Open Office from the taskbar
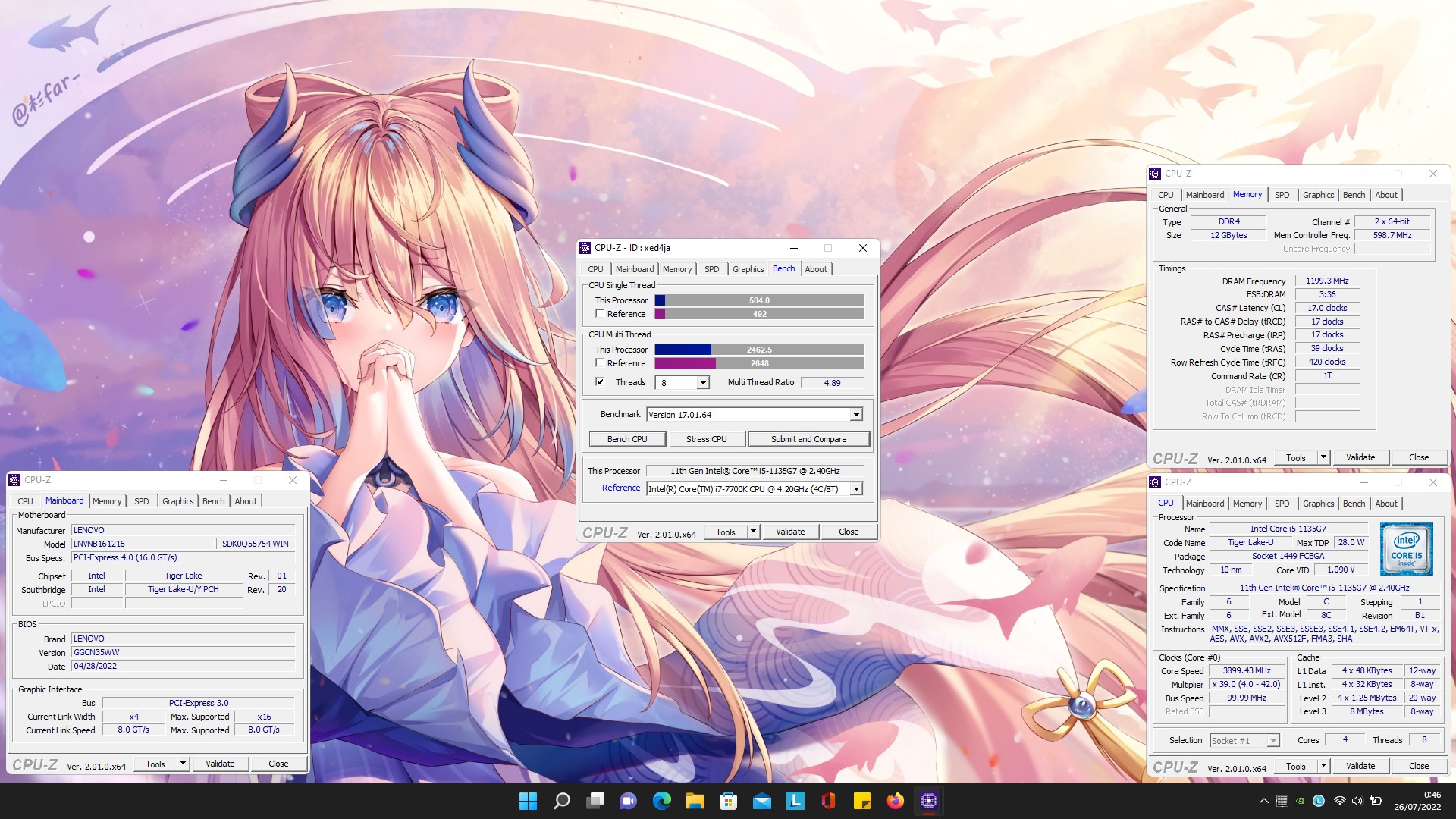The image size is (1456, 819). [829, 801]
